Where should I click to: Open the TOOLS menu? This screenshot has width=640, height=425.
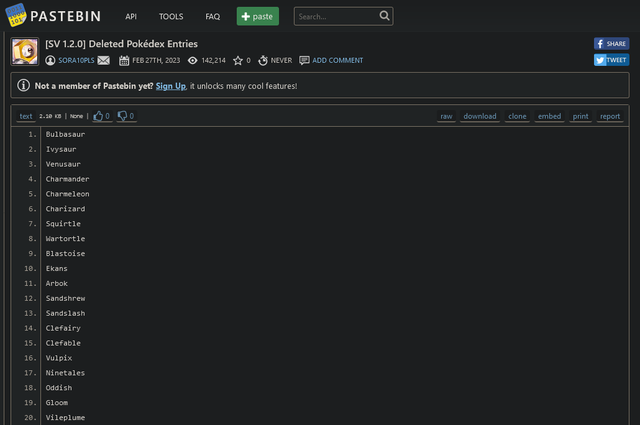click(x=171, y=17)
